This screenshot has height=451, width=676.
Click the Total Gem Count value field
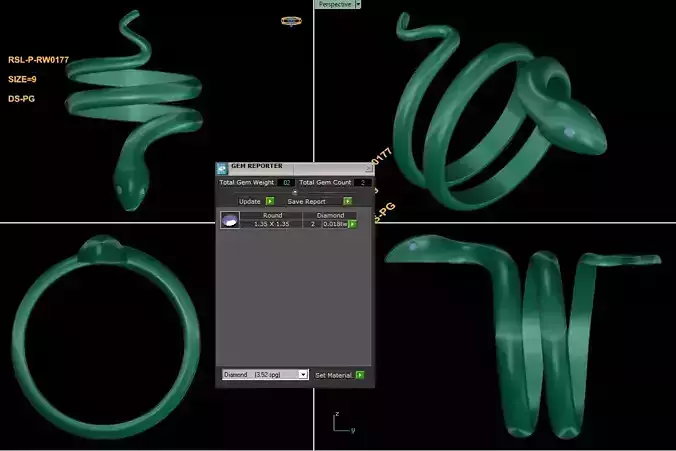[363, 182]
